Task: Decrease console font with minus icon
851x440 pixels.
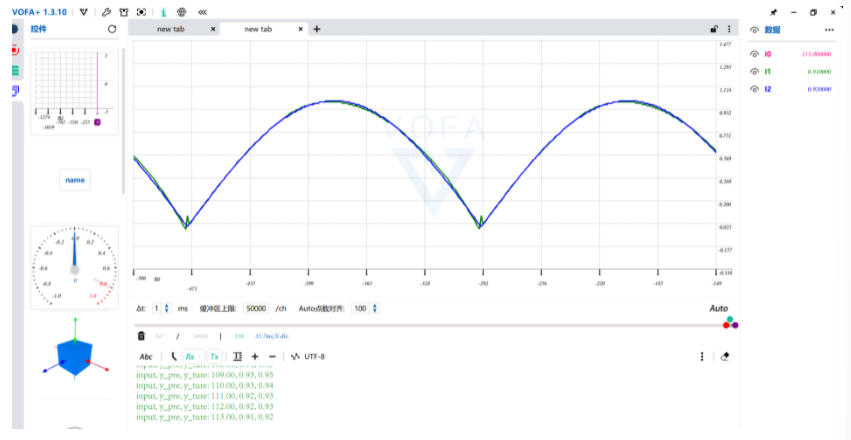Action: tap(272, 356)
